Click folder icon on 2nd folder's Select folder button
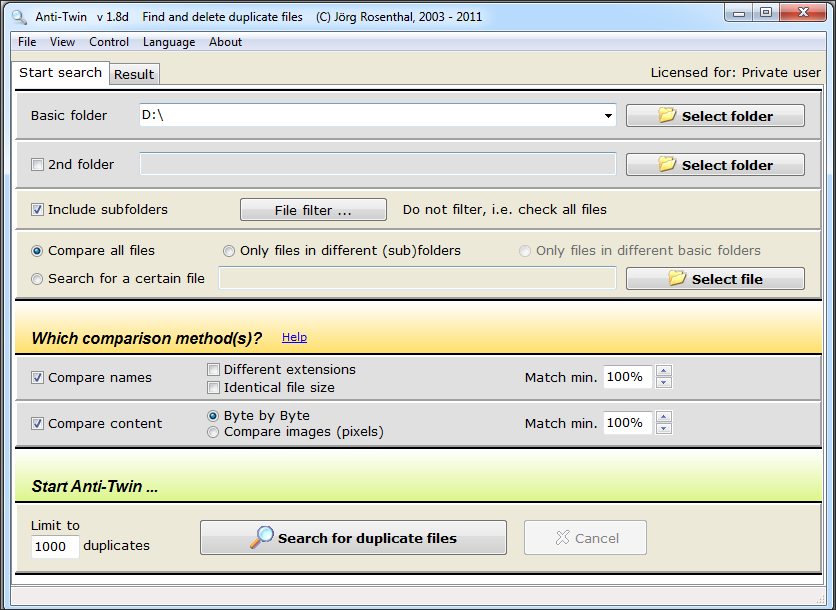This screenshot has width=836, height=610. coord(667,164)
